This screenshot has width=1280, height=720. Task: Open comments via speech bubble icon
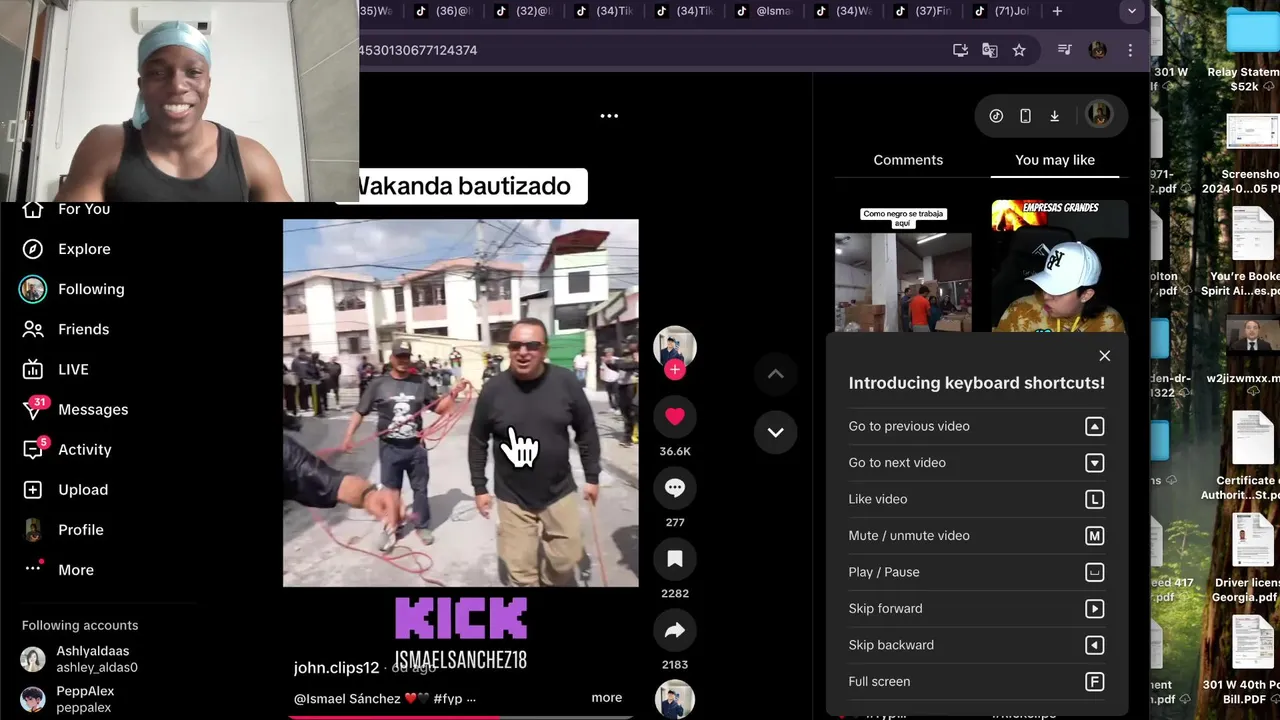[675, 487]
